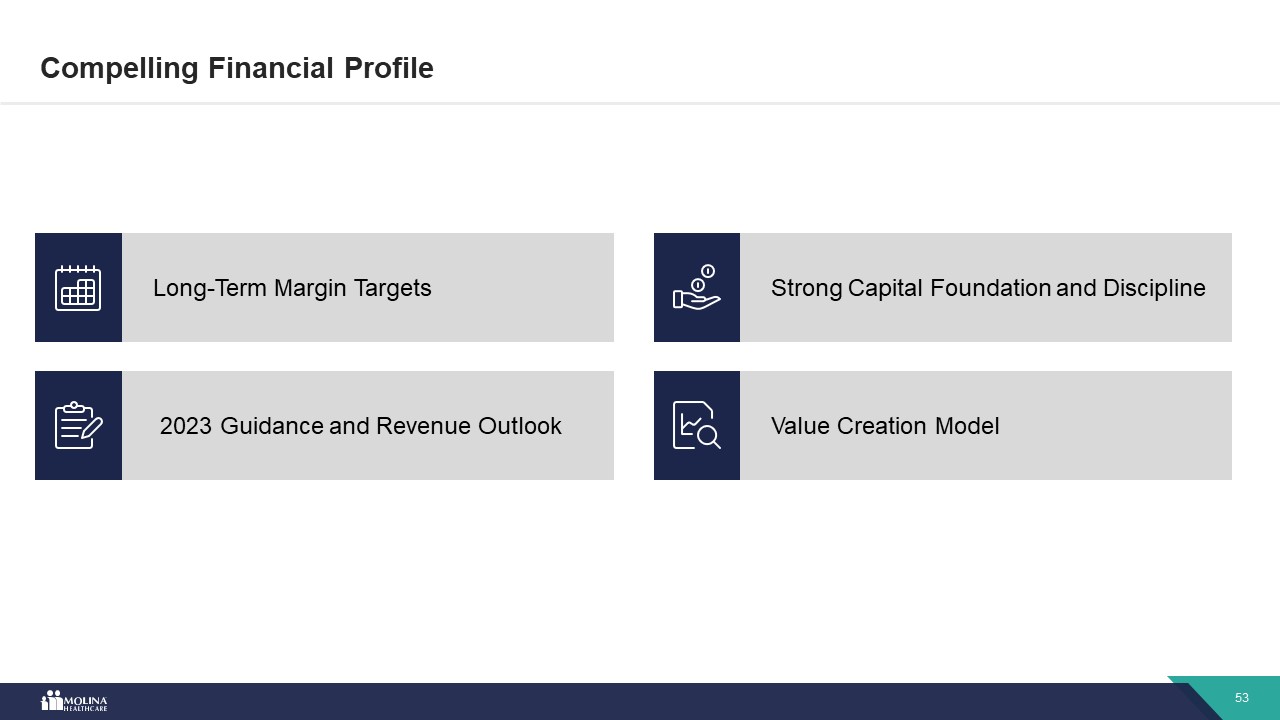Go to the Value Creation Model section
Screen dimensions: 1280x720
(x=885, y=427)
